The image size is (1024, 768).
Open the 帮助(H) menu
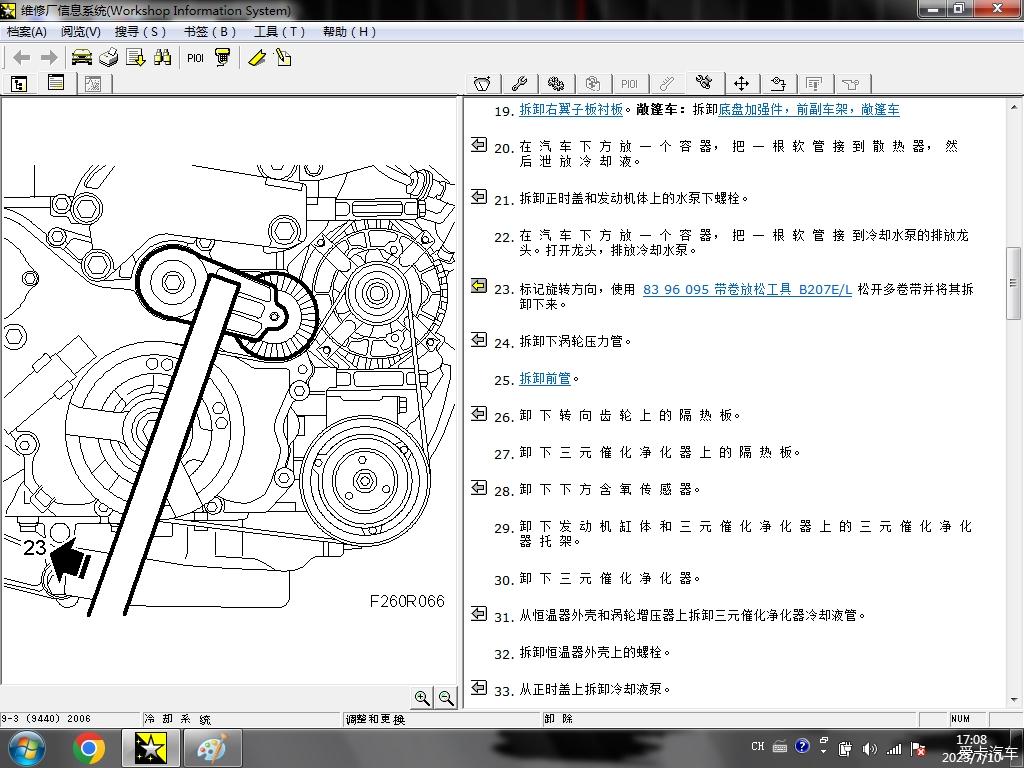pyautogui.click(x=349, y=31)
